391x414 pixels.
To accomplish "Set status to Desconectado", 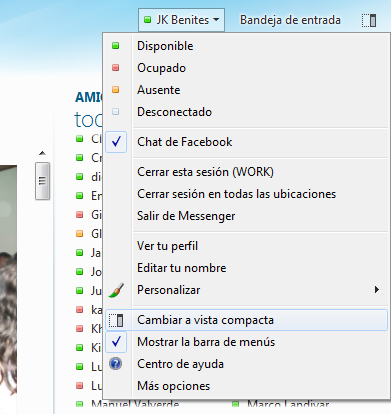I will tap(247, 112).
